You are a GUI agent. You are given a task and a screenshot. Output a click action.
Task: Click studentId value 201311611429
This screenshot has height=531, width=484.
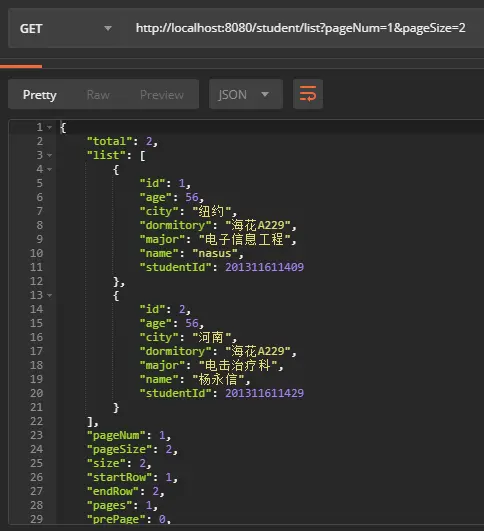point(265,394)
